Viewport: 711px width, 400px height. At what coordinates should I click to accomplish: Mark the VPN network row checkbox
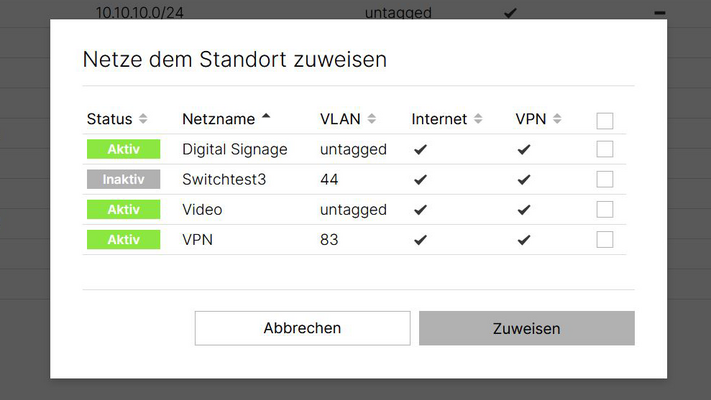tap(604, 240)
